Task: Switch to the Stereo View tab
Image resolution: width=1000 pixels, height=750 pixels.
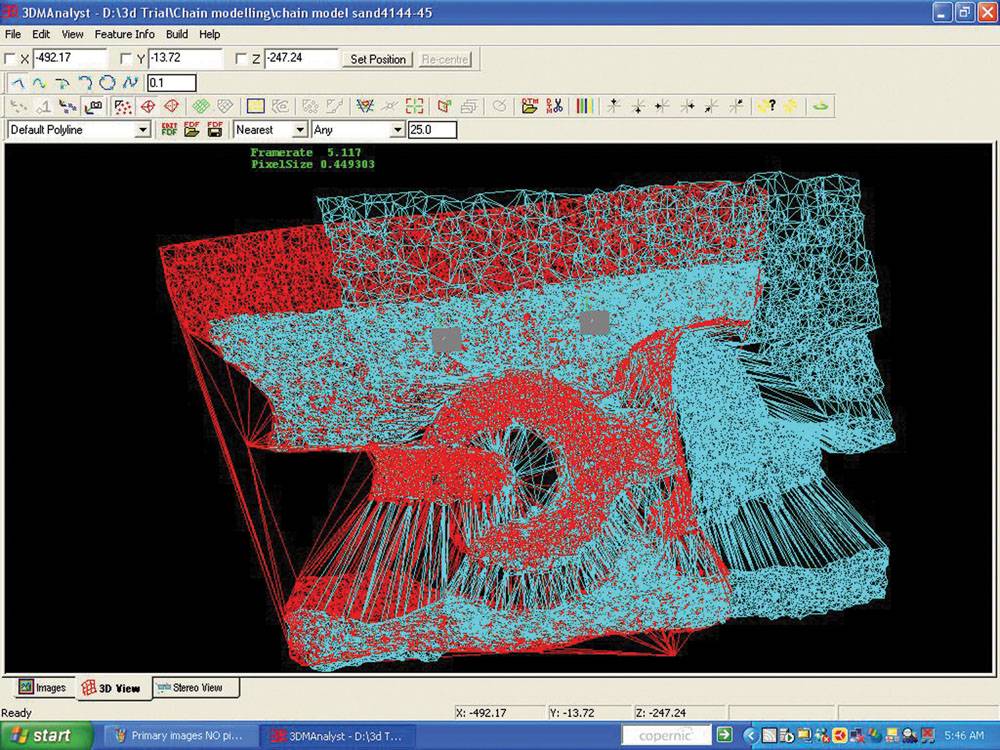Action: 196,688
